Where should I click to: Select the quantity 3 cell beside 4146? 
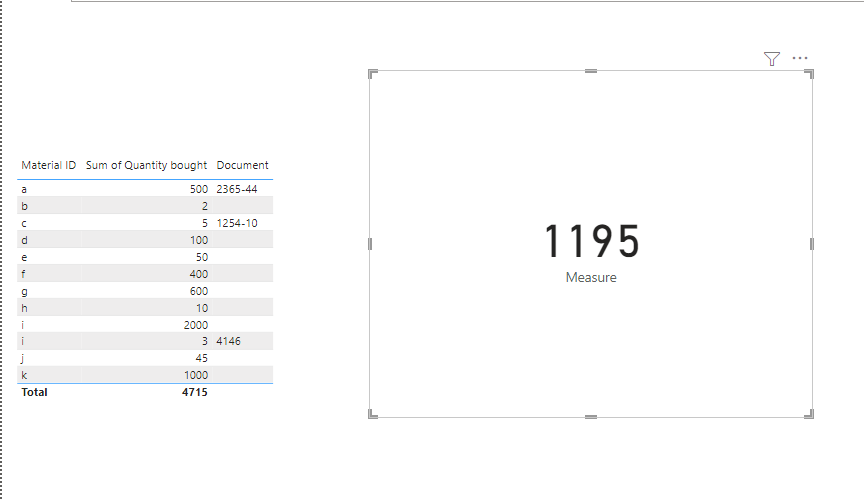pos(204,341)
